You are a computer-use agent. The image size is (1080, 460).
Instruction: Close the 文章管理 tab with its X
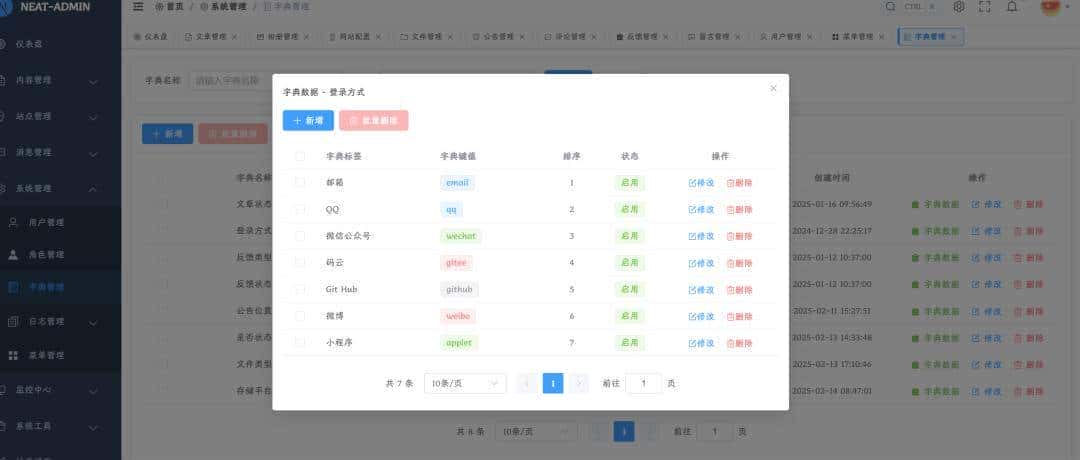235,36
